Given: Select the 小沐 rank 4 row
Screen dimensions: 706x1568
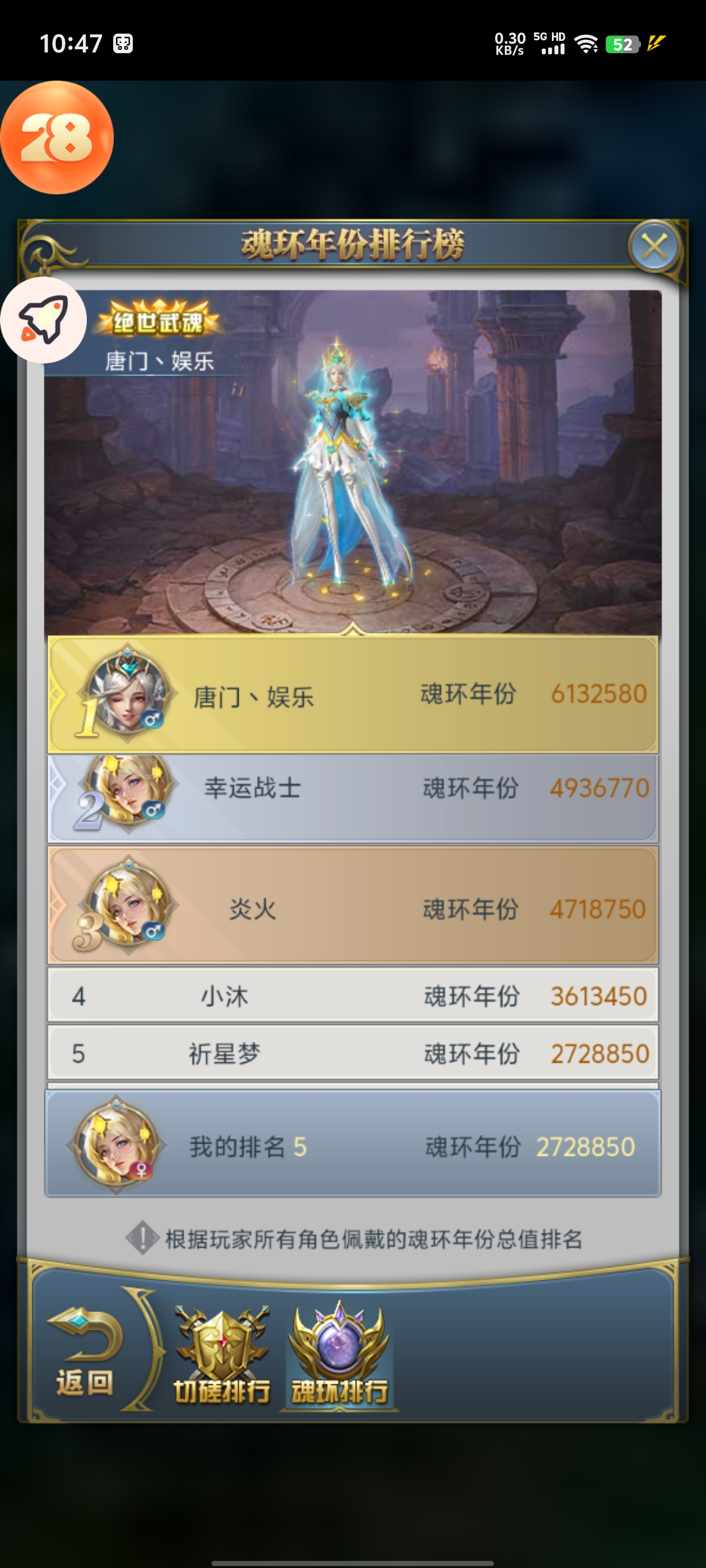Looking at the screenshot, I should coord(352,995).
